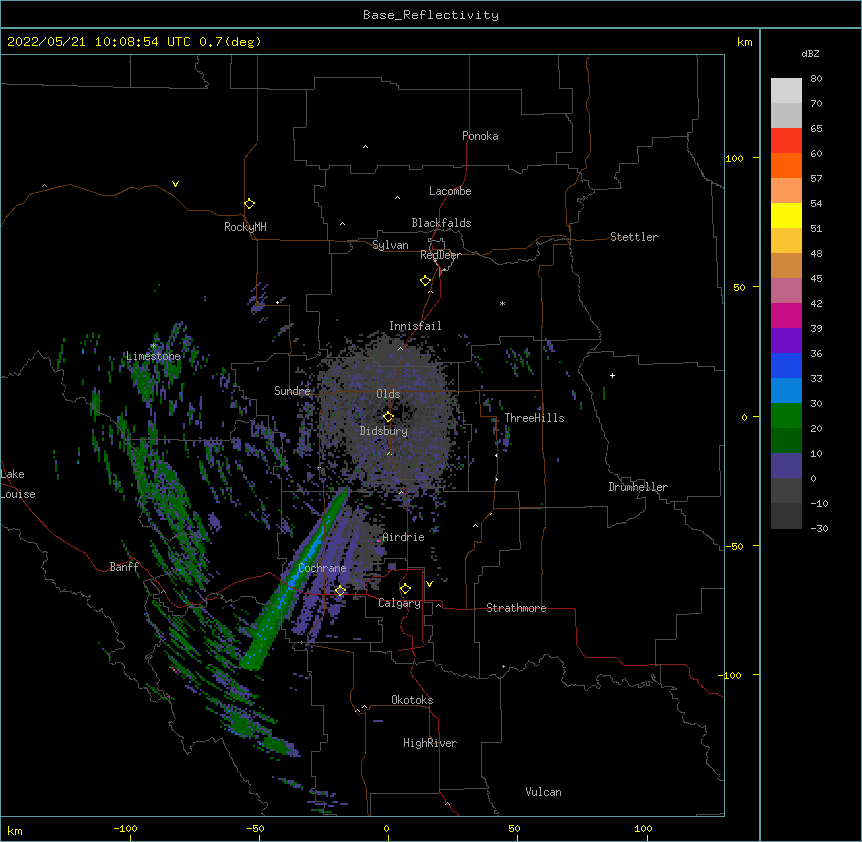Click the Innisfail city label

[x=415, y=326]
